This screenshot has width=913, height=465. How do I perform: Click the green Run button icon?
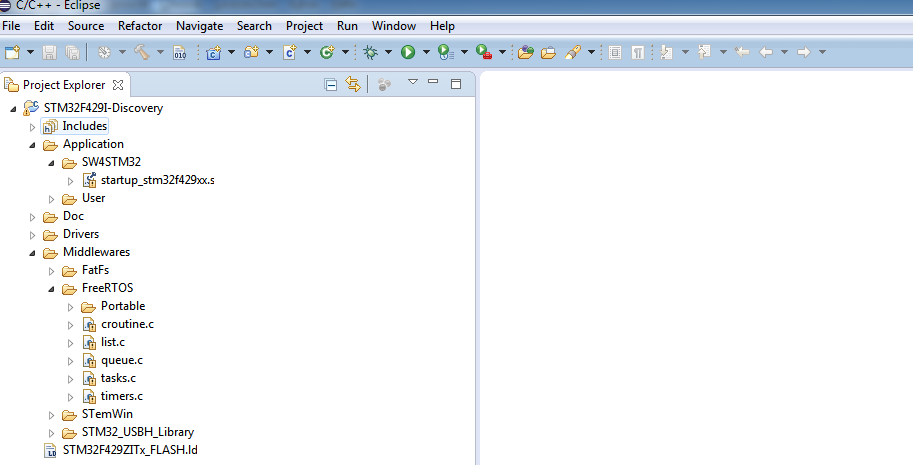(x=408, y=52)
